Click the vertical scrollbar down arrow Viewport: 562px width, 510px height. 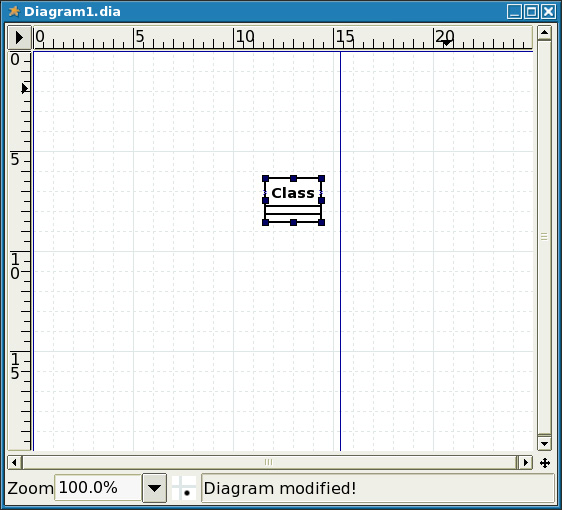[x=544, y=443]
